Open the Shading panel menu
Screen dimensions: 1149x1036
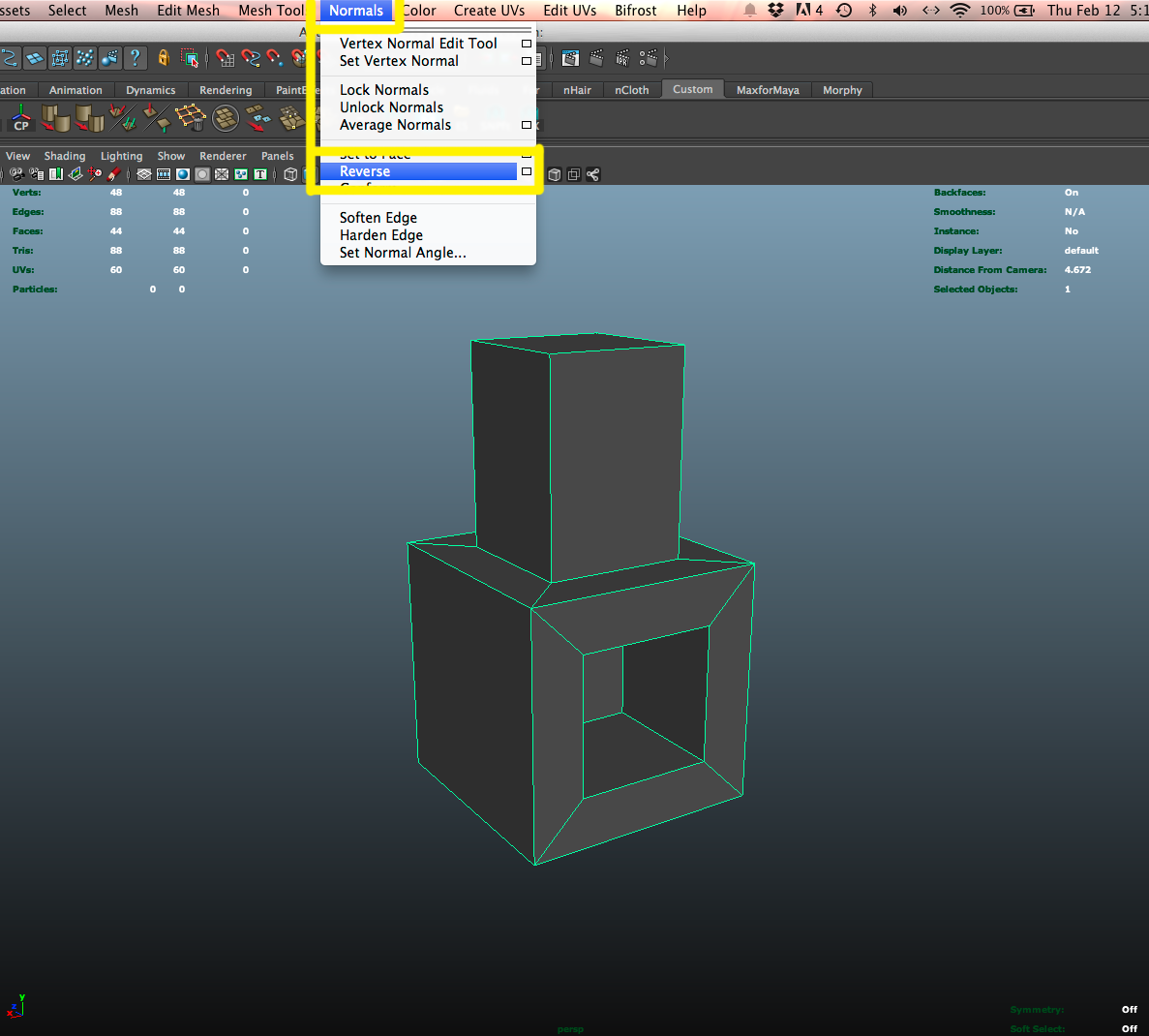(65, 156)
